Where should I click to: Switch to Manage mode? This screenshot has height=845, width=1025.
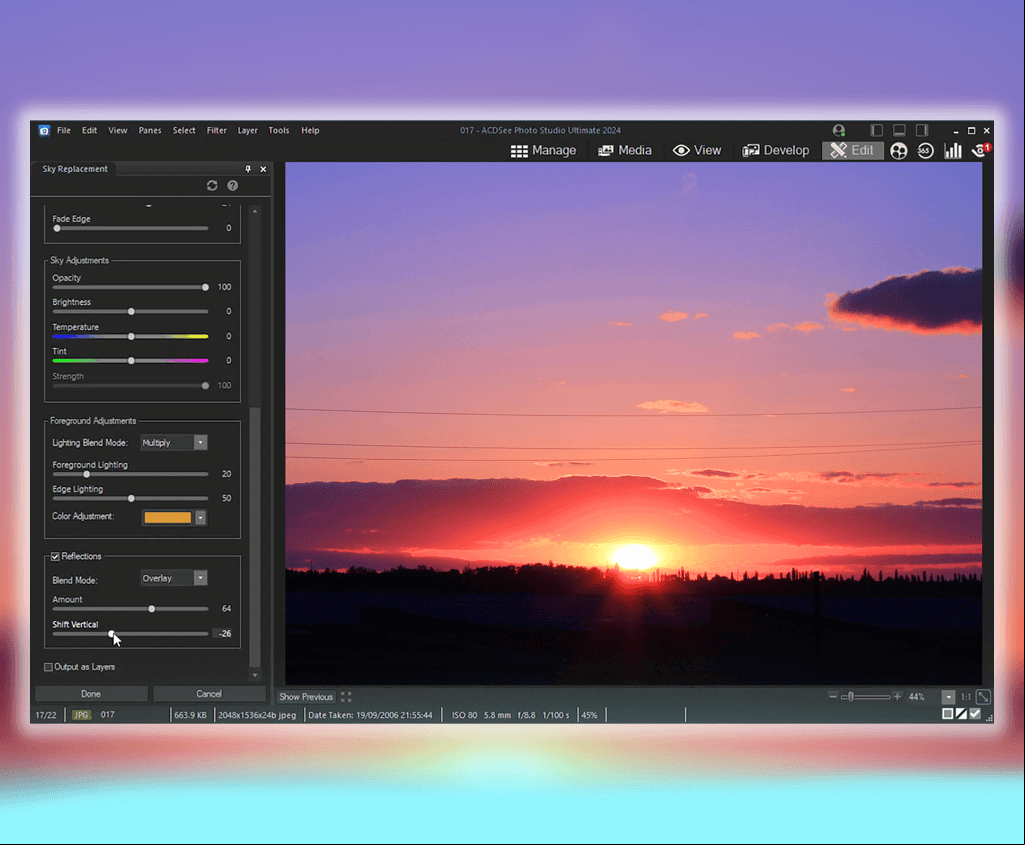coord(543,150)
